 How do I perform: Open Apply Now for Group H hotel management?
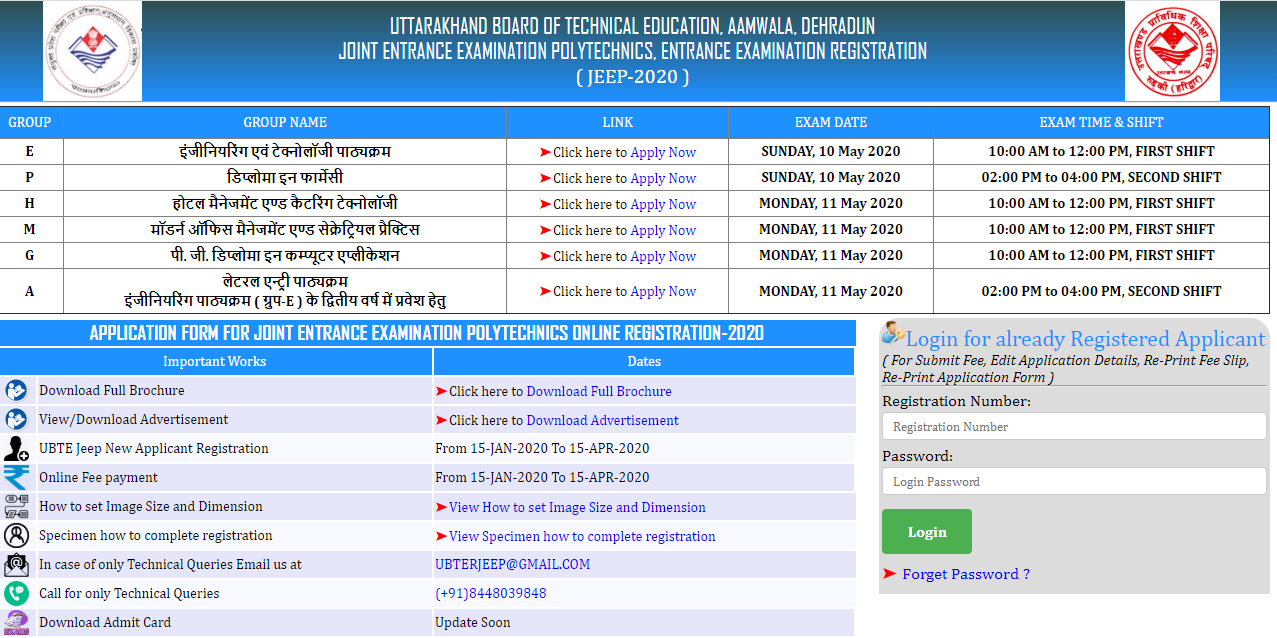(663, 204)
